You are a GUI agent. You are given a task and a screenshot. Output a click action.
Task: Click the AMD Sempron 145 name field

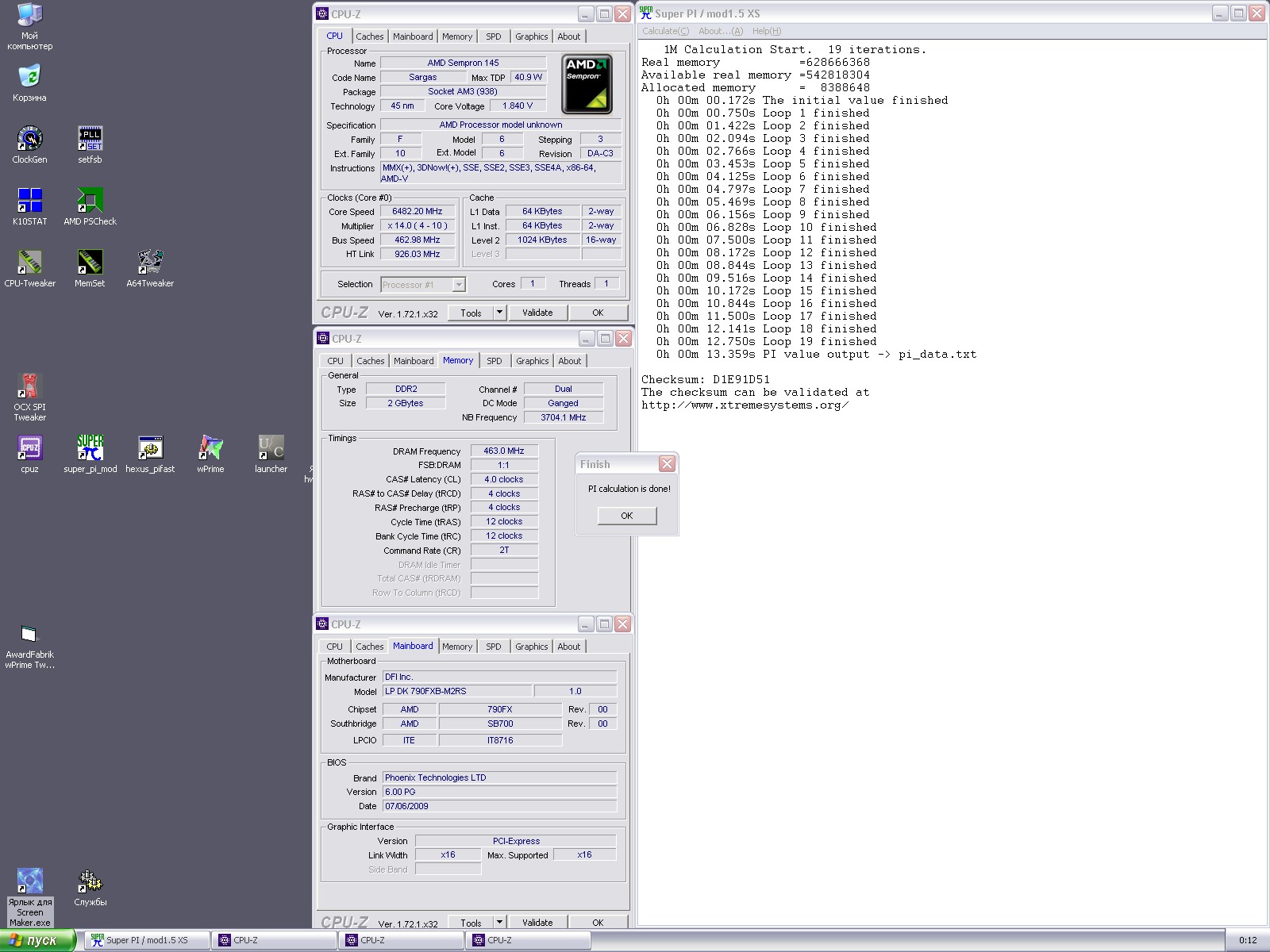463,63
